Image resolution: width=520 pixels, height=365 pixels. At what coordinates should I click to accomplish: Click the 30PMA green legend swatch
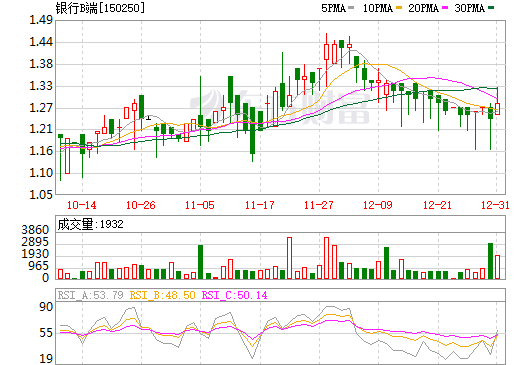[491, 8]
